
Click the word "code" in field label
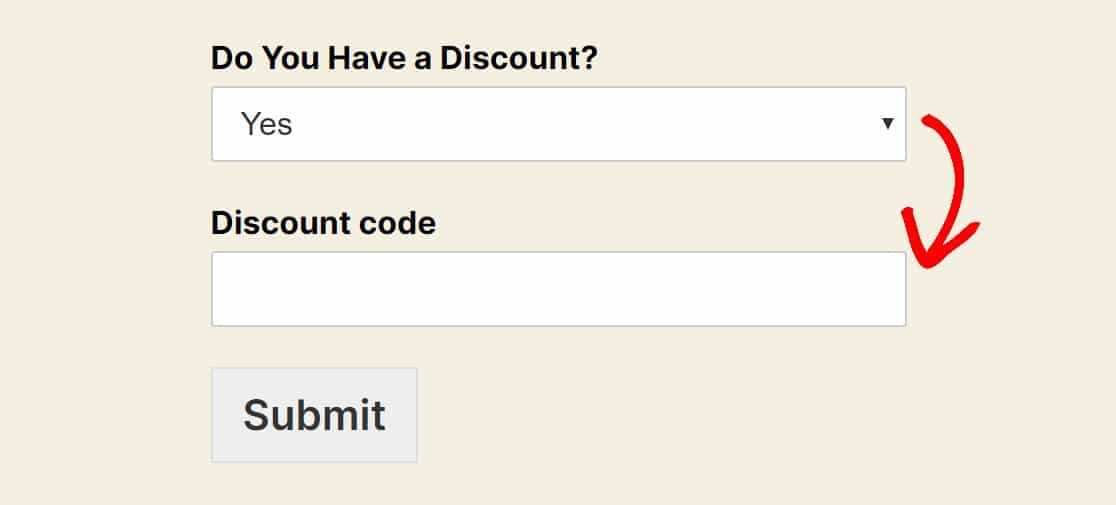[400, 222]
